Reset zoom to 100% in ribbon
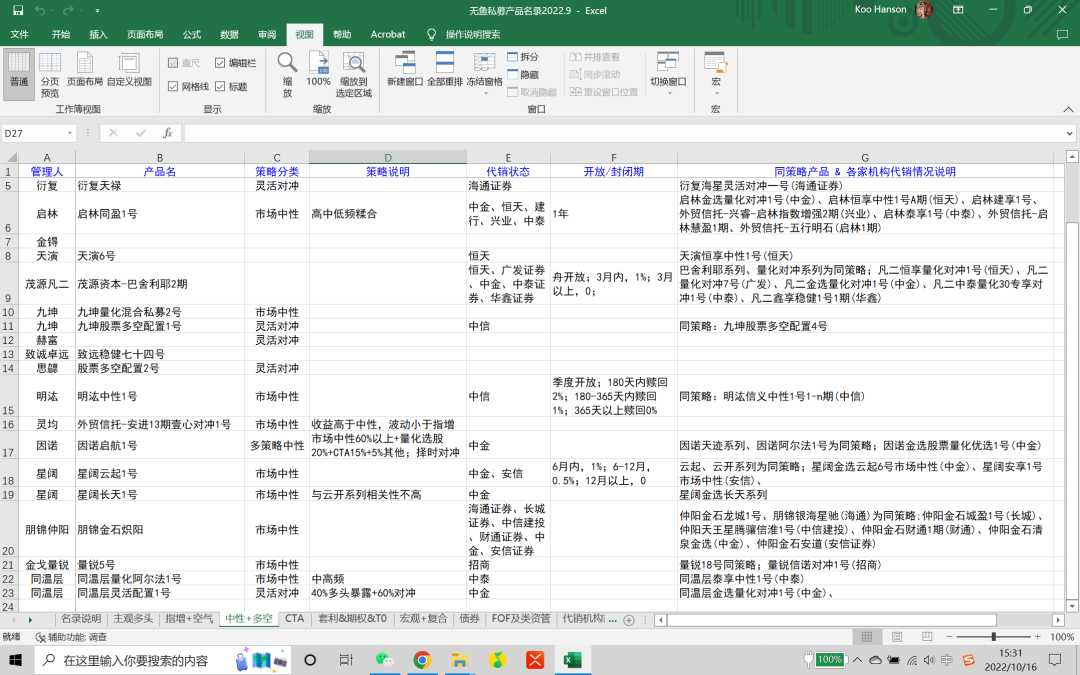 (318, 69)
